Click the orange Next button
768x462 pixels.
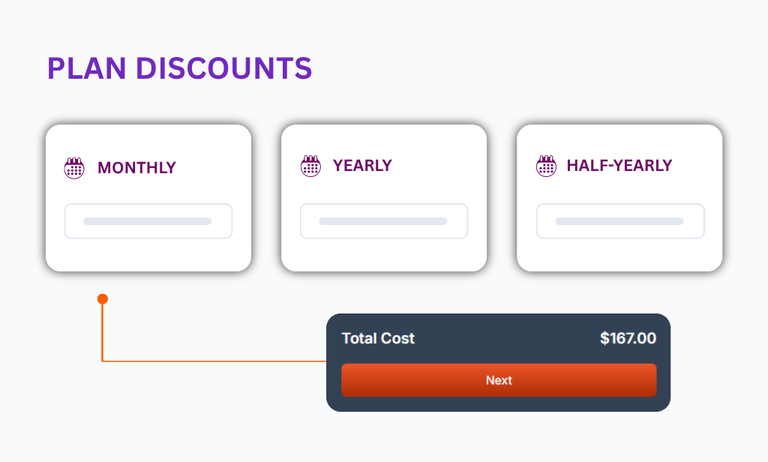[499, 380]
